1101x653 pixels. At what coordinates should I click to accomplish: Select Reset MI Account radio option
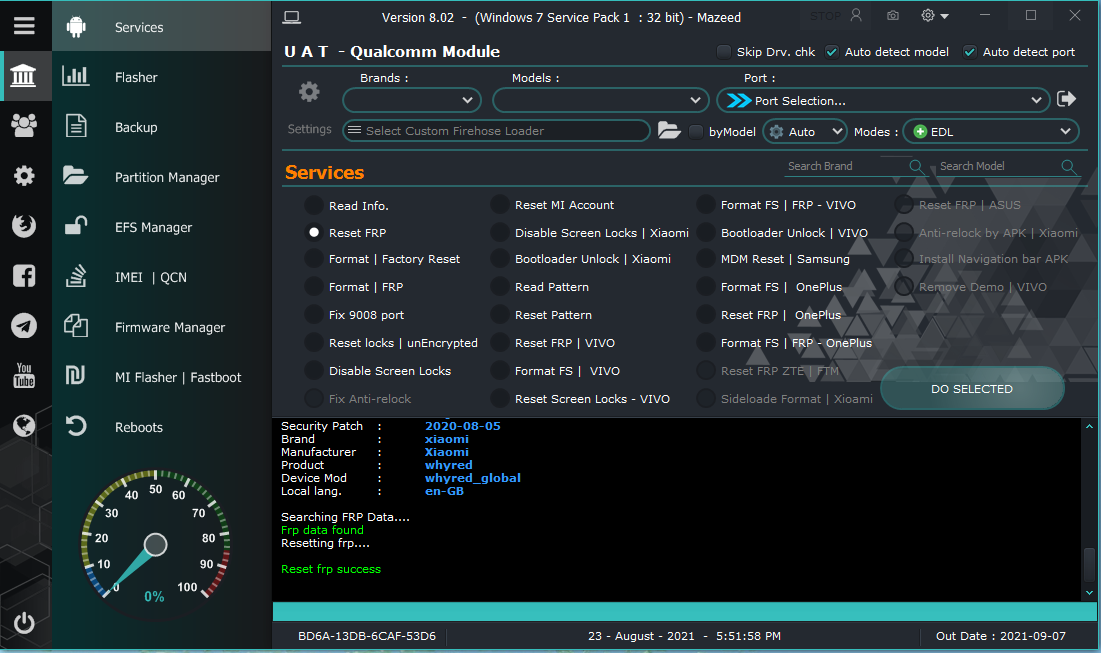click(x=499, y=205)
